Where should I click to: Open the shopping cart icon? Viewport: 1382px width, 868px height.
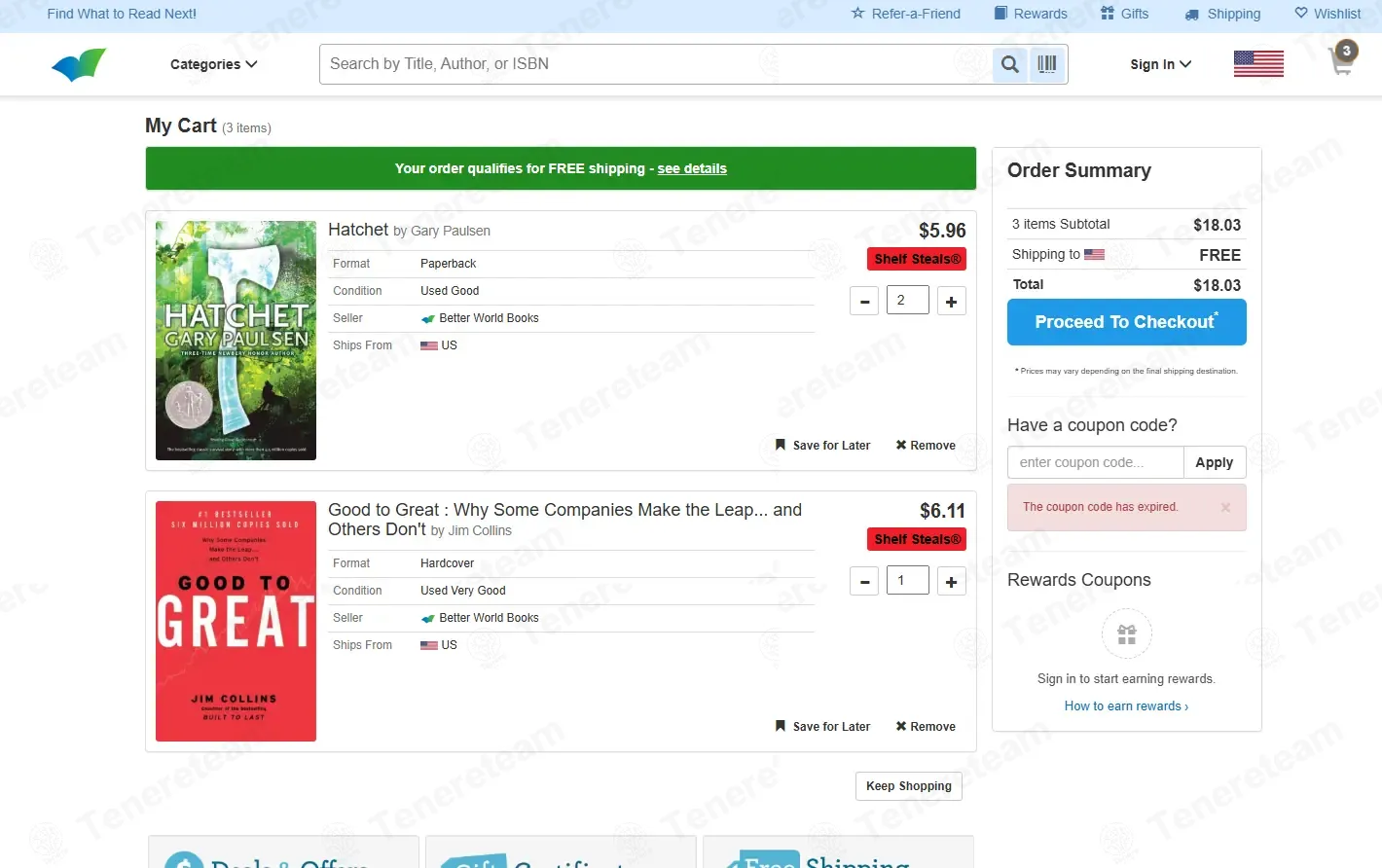pyautogui.click(x=1343, y=59)
